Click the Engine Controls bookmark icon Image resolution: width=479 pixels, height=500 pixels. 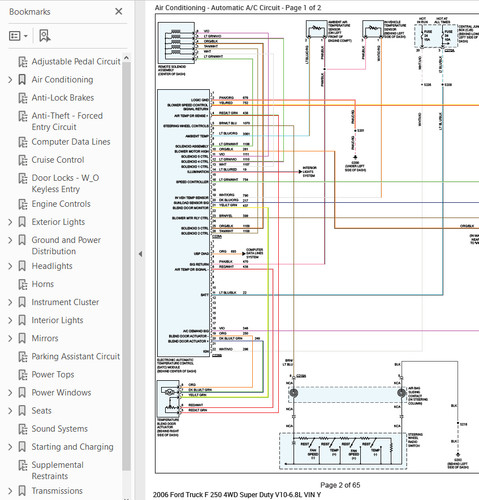(x=22, y=204)
